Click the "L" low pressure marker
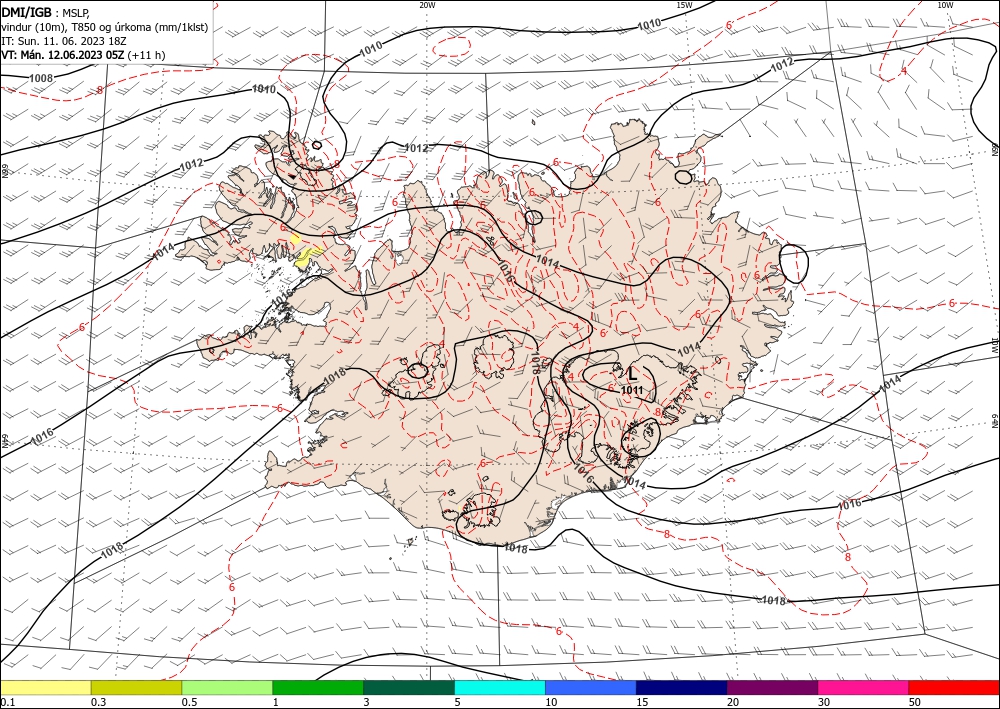This screenshot has width=1000, height=709. point(632,374)
